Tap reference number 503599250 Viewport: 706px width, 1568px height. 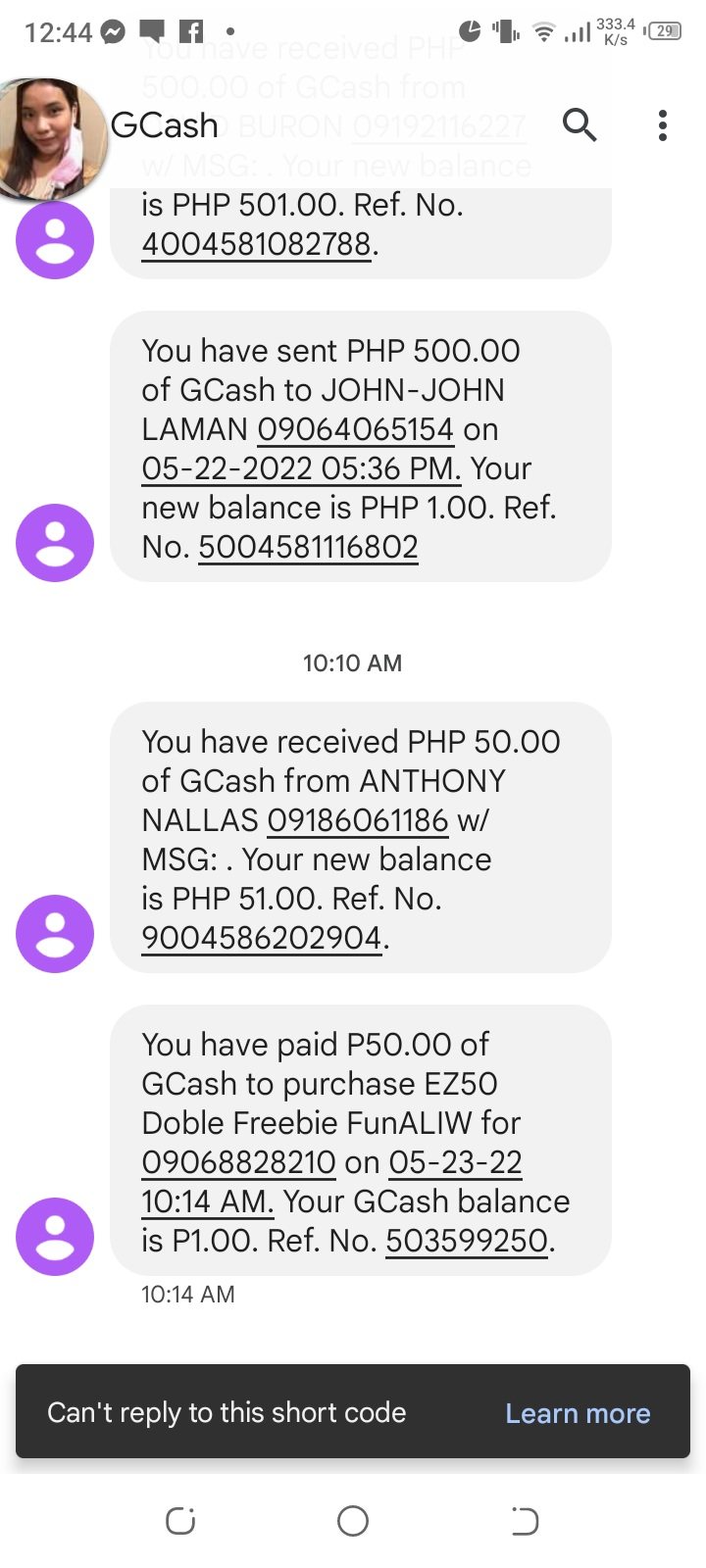click(x=467, y=1241)
